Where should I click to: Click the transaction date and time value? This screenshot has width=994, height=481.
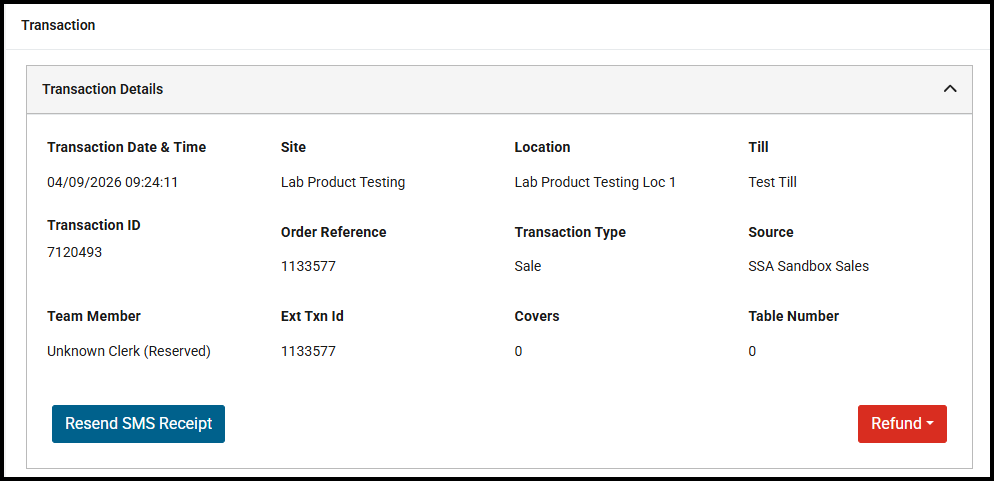point(112,182)
